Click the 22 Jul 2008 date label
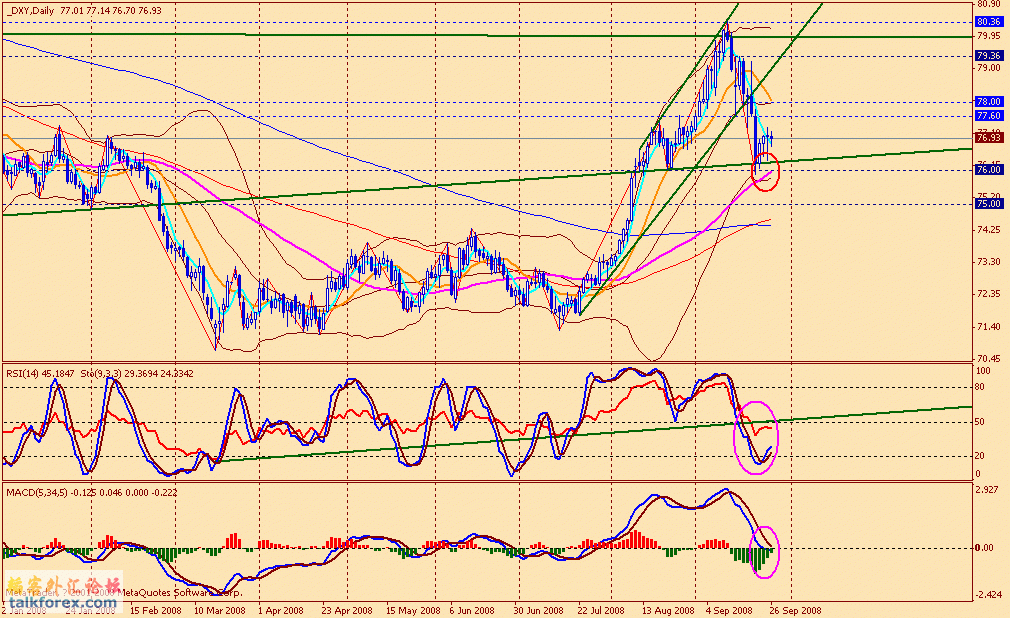This screenshot has height=618, width=1010. pos(601,610)
